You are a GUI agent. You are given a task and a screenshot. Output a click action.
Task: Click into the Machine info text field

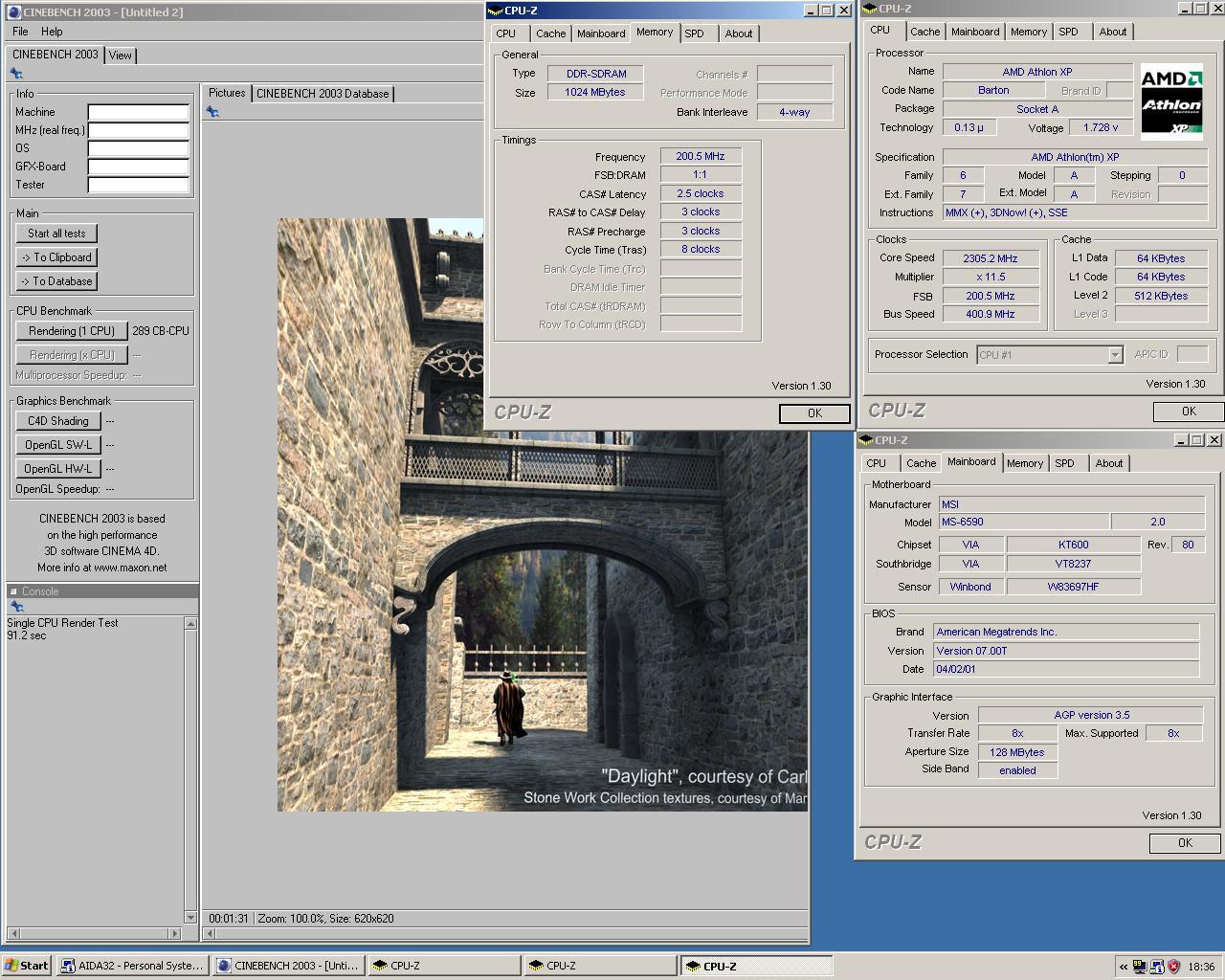(138, 112)
